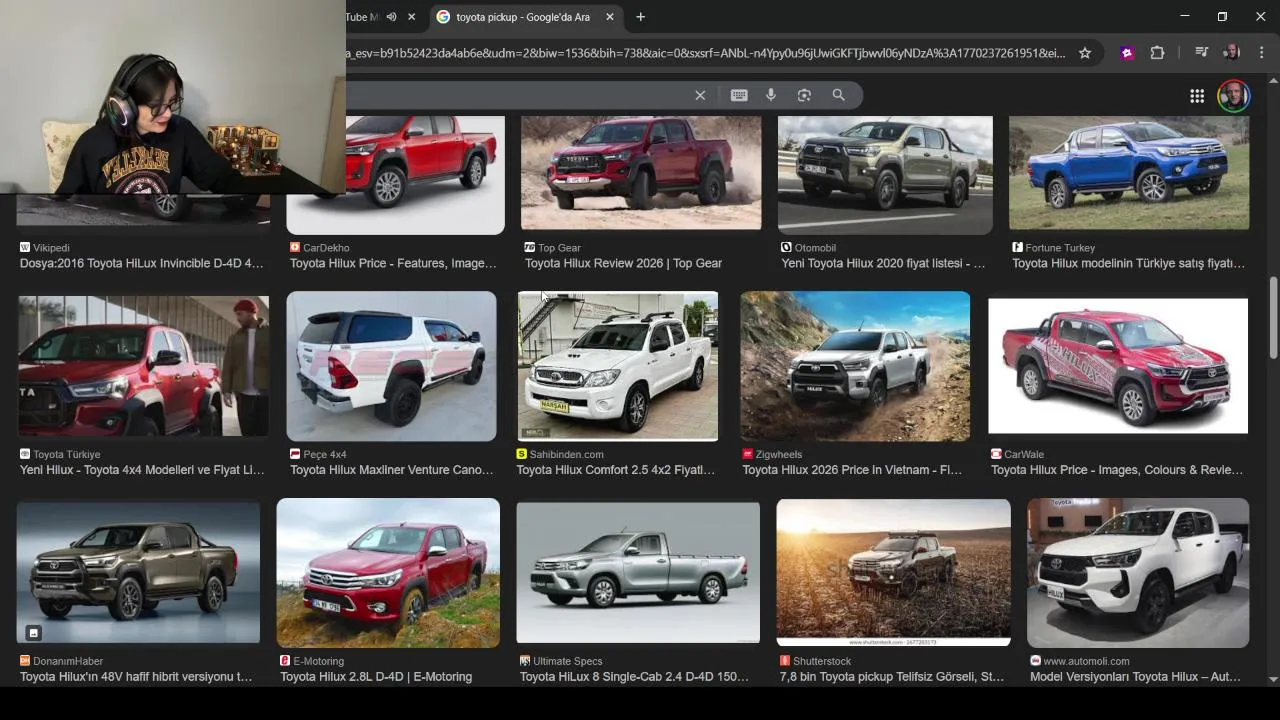Image resolution: width=1280 pixels, height=720 pixels.
Task: Open Toyota Hilux modelinin Türkiye satış link
Action: click(x=1128, y=264)
